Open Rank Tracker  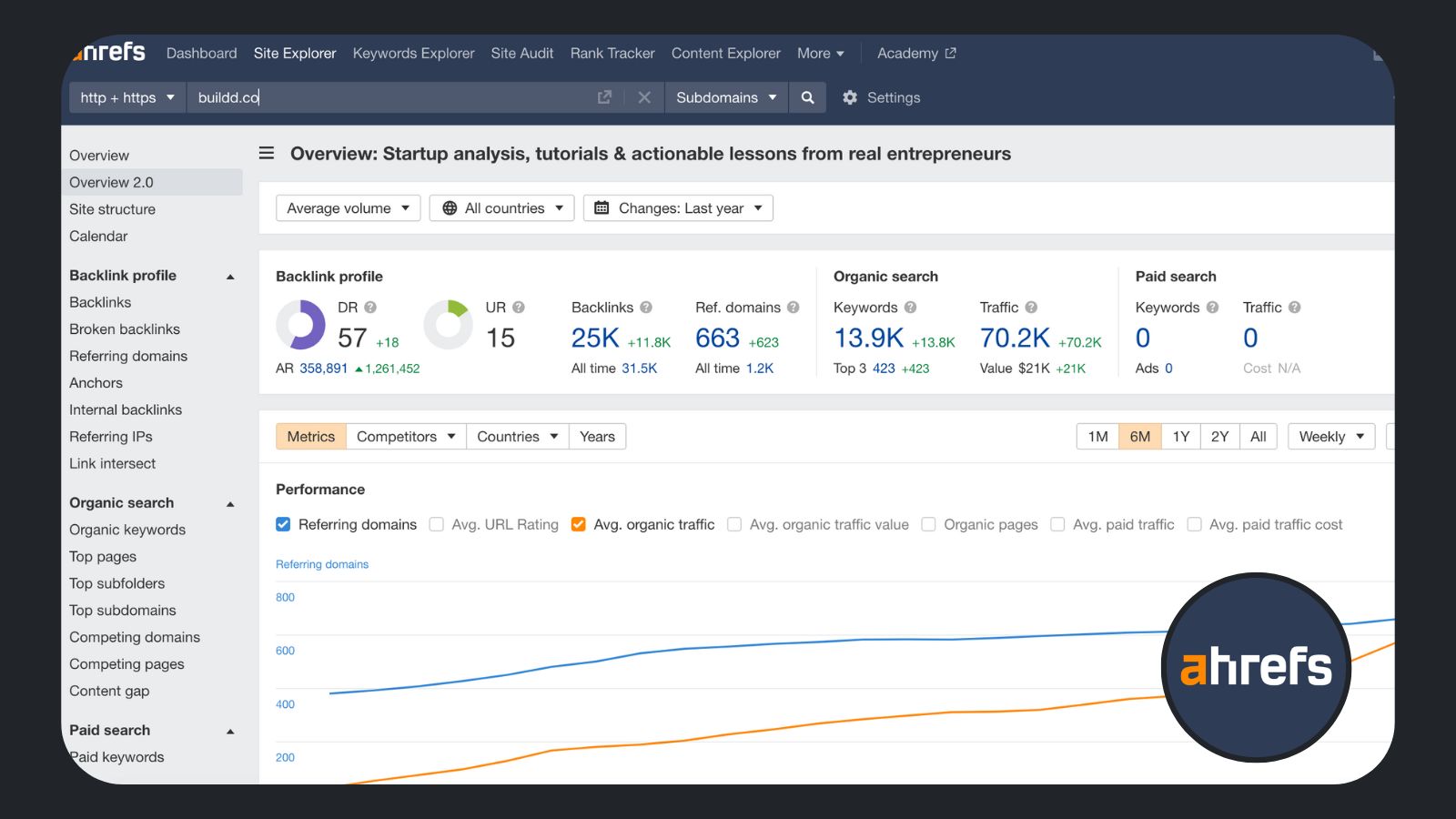click(x=612, y=53)
